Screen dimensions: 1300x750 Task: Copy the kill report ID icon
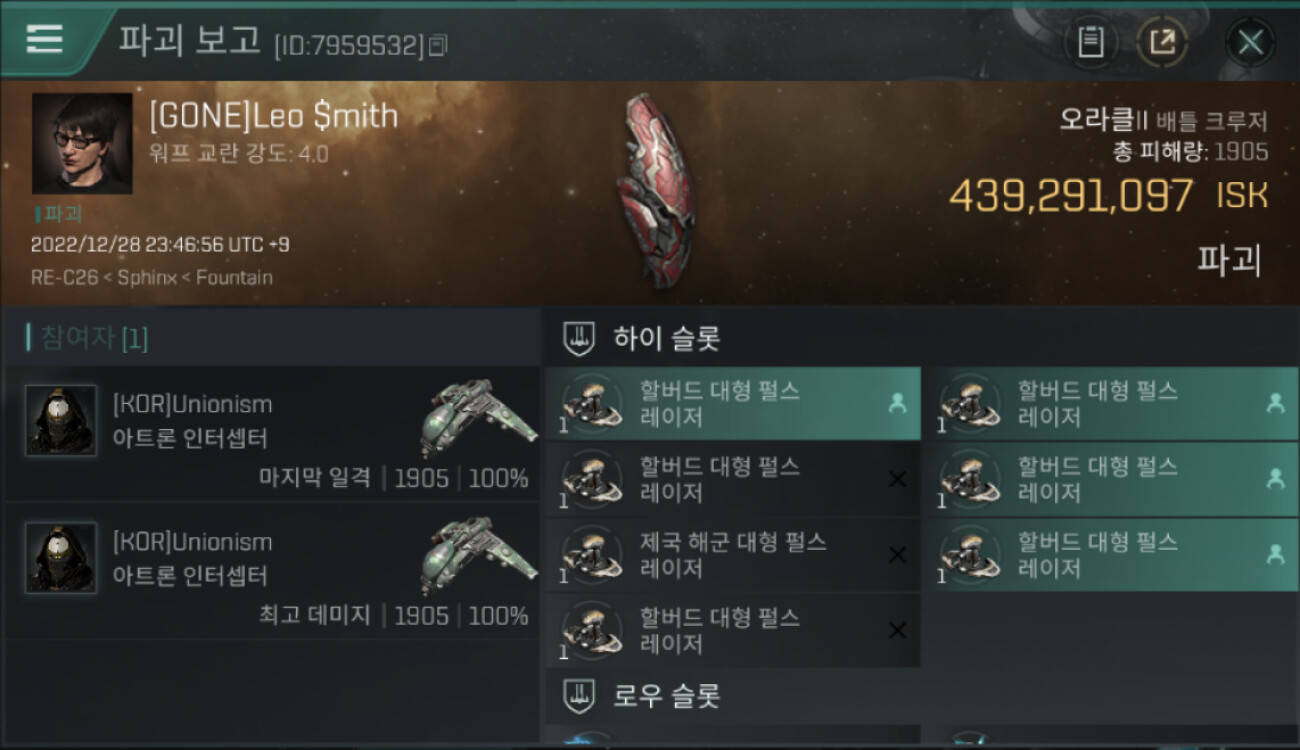(437, 45)
